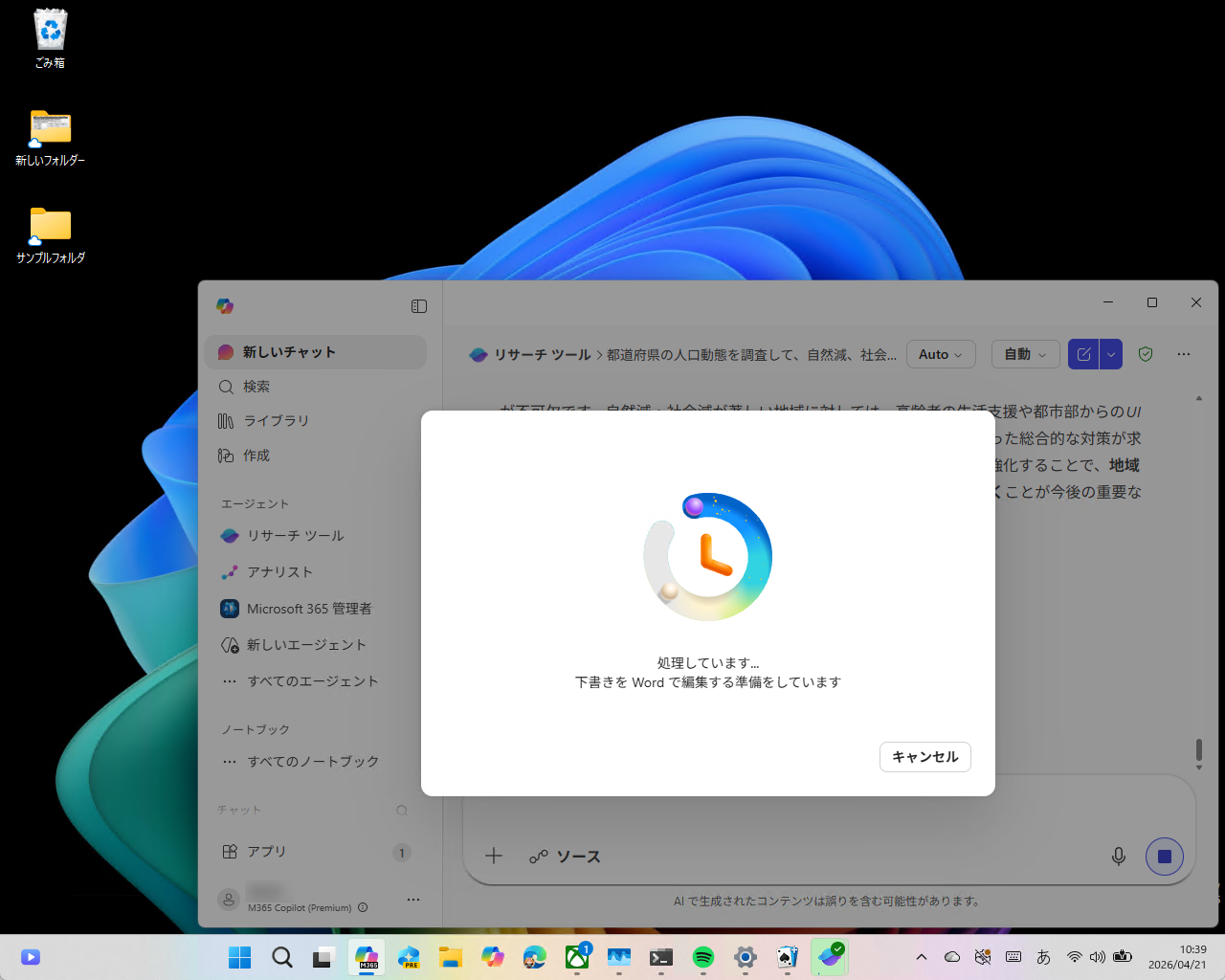Open the 作成 creation section
The image size is (1225, 980).
click(x=256, y=455)
